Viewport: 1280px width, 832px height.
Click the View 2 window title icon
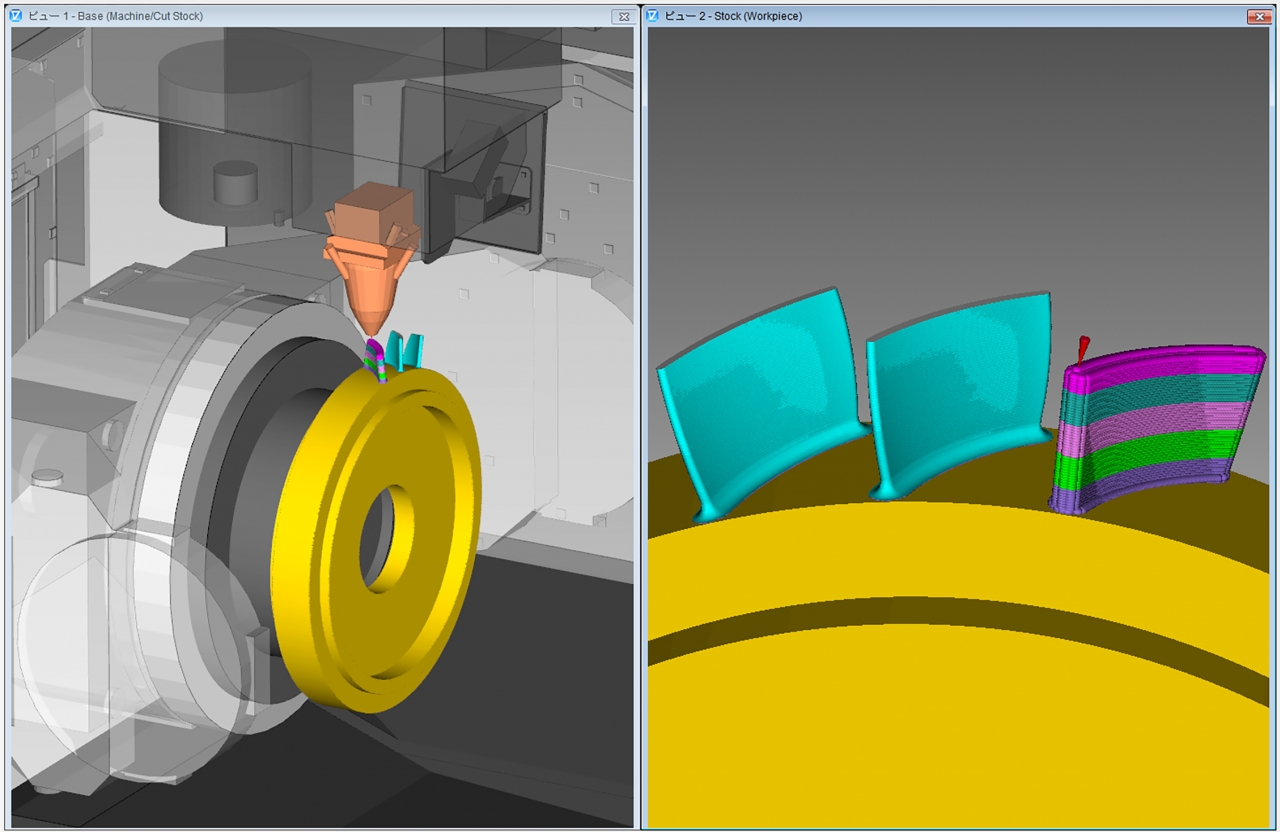653,16
